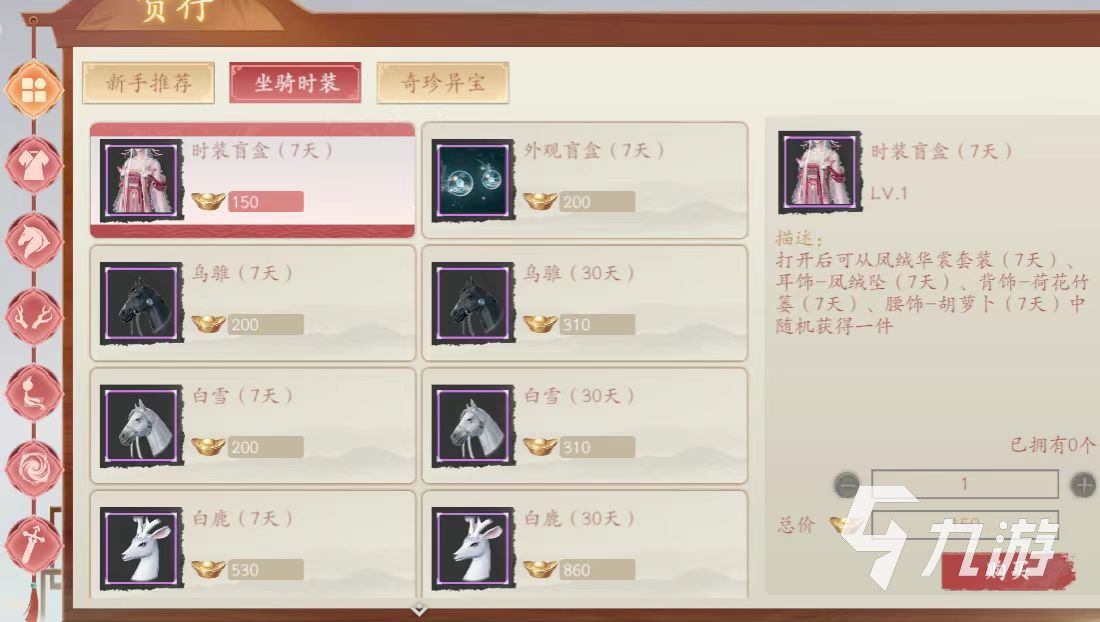Click the minus quantity button

[x=847, y=485]
